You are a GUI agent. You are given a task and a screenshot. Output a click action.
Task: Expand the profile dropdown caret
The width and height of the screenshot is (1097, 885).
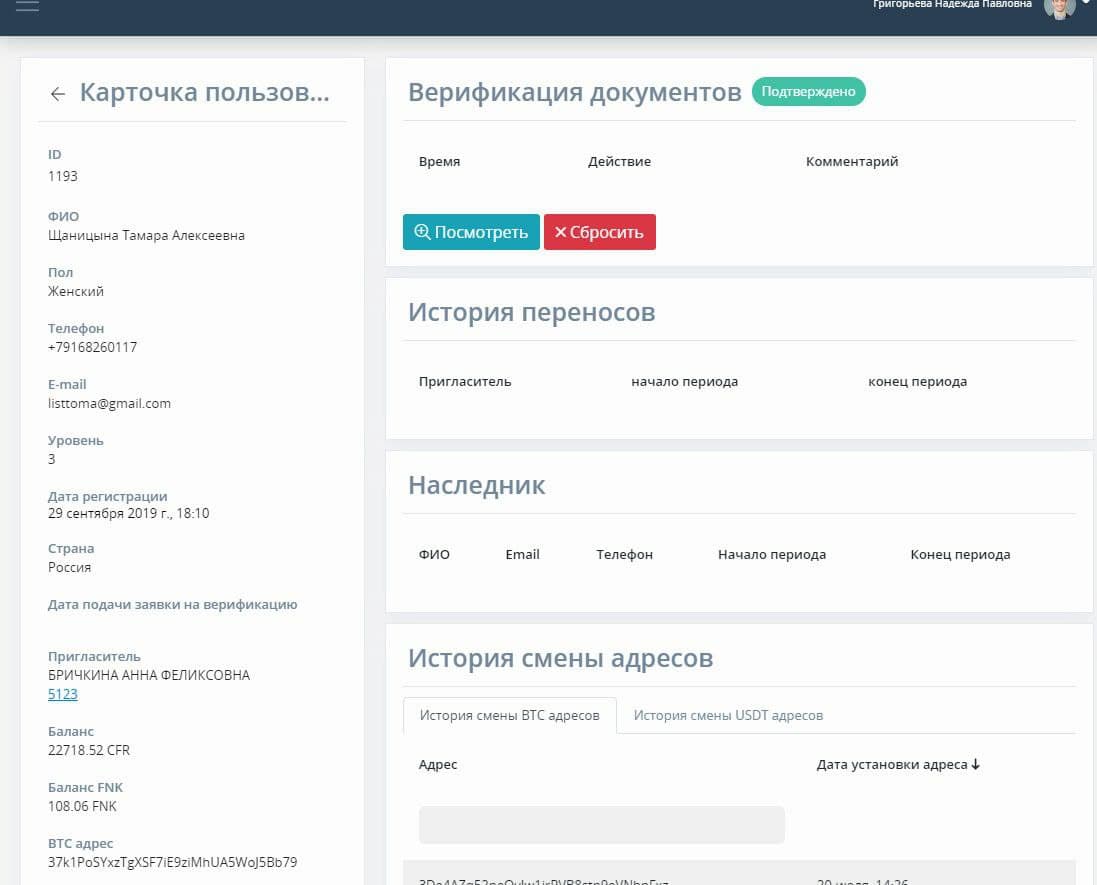1086,4
